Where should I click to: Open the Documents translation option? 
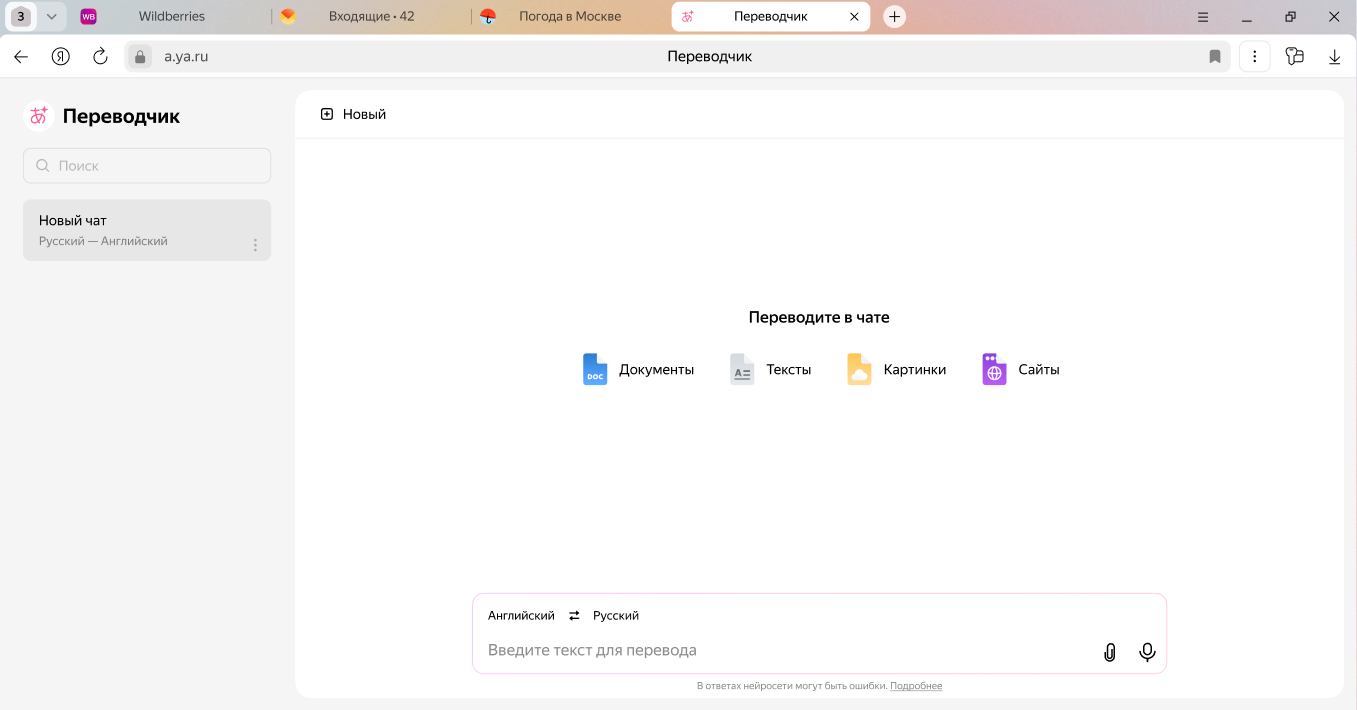(x=638, y=369)
